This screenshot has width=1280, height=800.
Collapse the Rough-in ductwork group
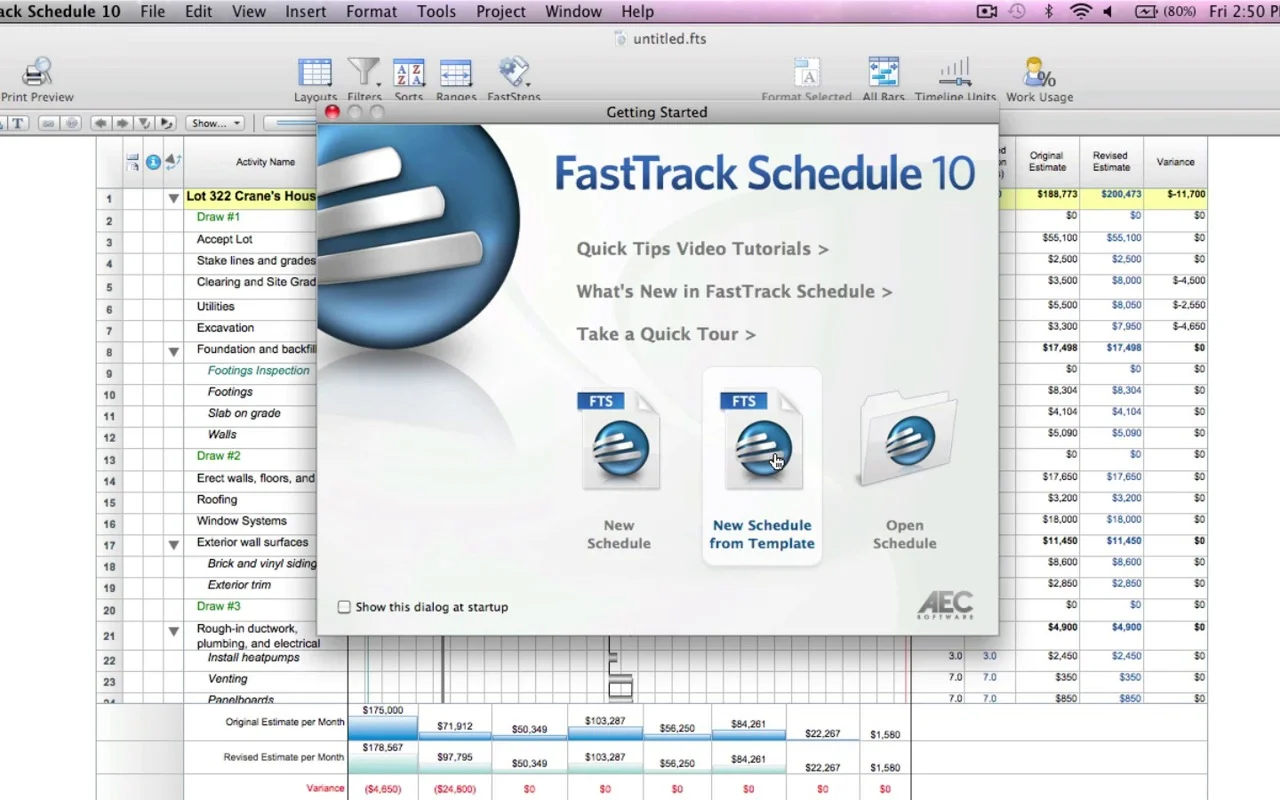click(174, 631)
